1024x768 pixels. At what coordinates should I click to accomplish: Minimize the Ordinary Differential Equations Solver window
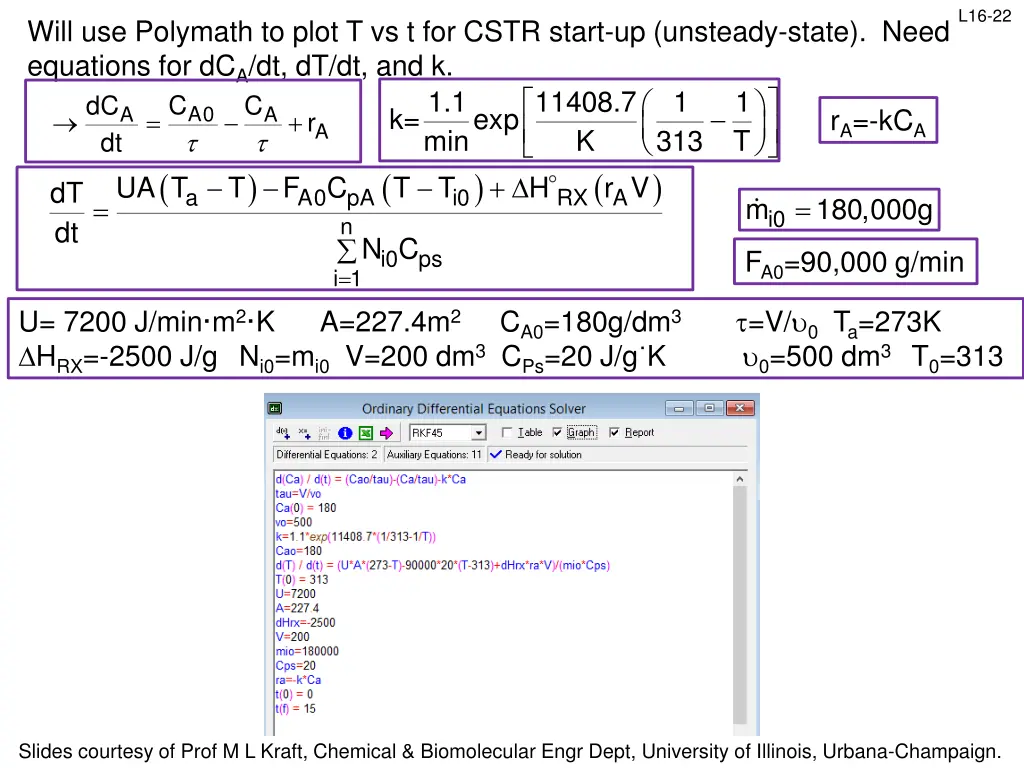coord(679,408)
